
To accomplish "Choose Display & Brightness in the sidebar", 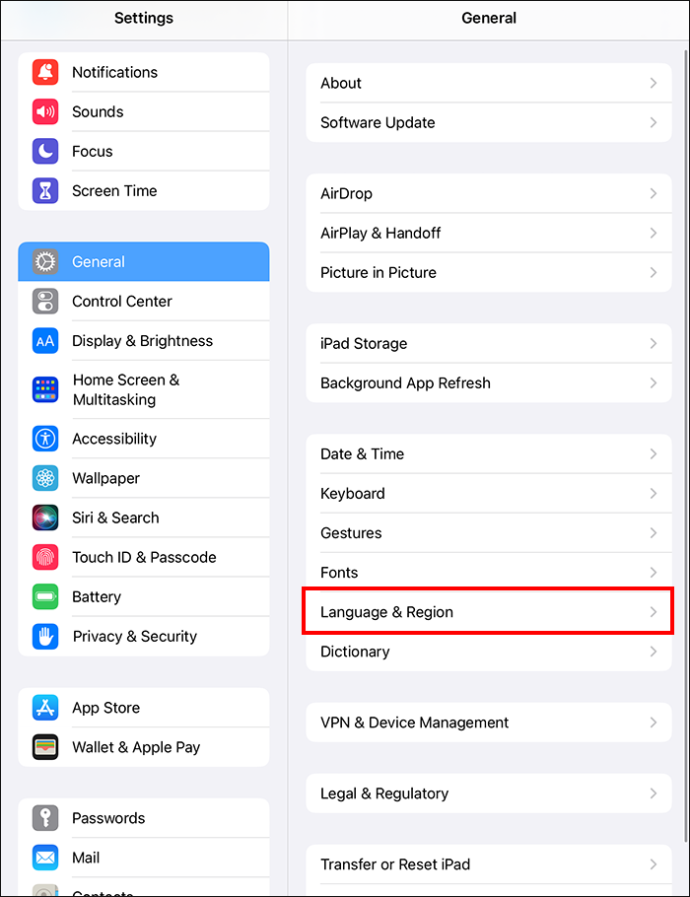I will (x=144, y=340).
